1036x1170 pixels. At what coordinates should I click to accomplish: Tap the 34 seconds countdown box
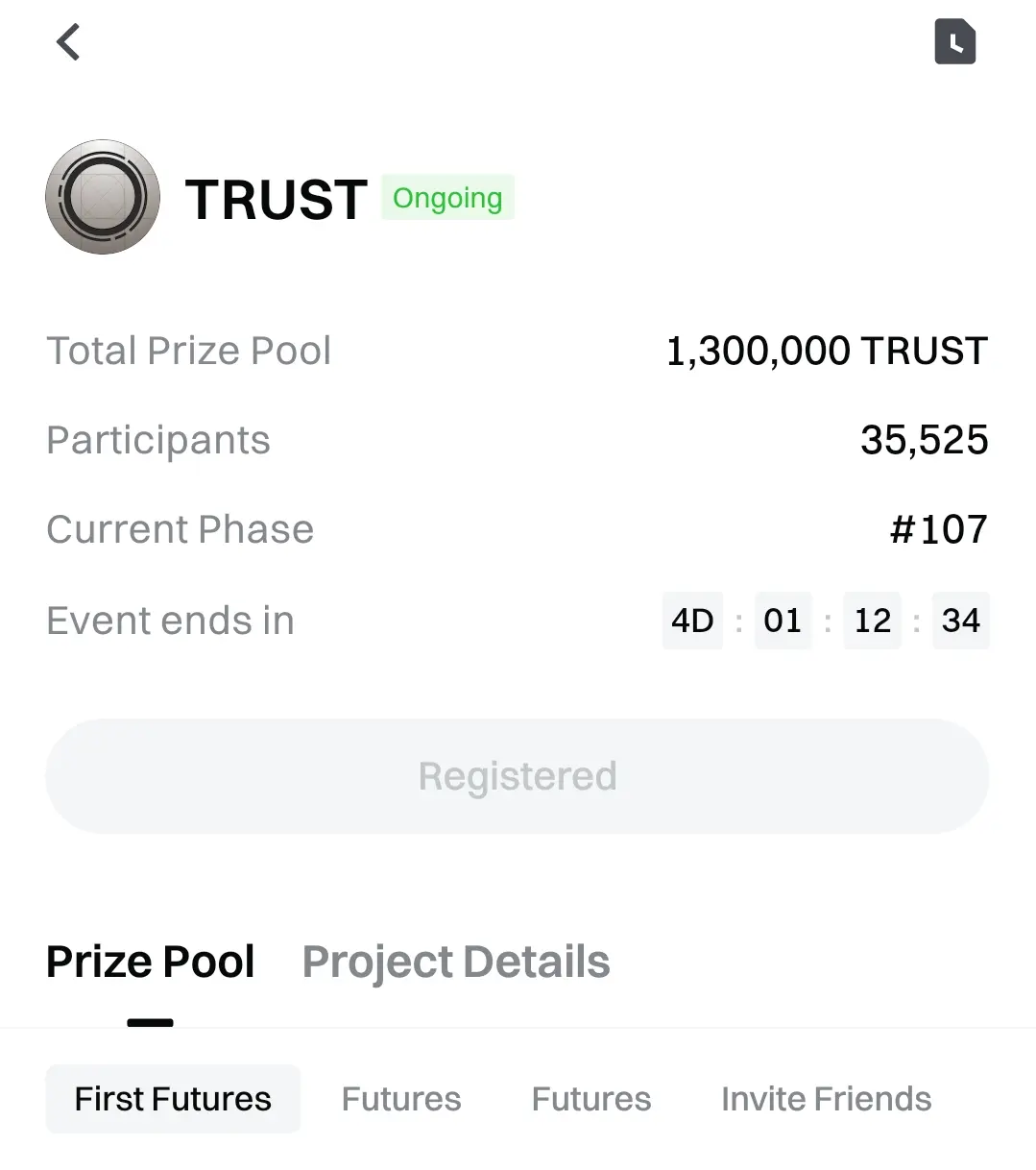click(x=960, y=621)
